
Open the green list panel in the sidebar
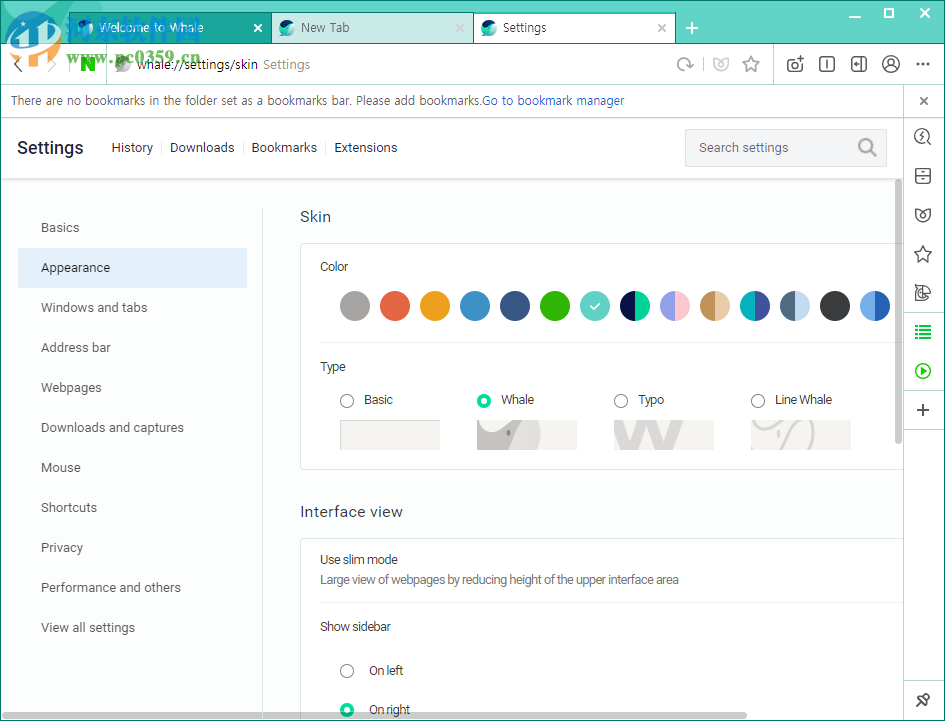[x=922, y=332]
